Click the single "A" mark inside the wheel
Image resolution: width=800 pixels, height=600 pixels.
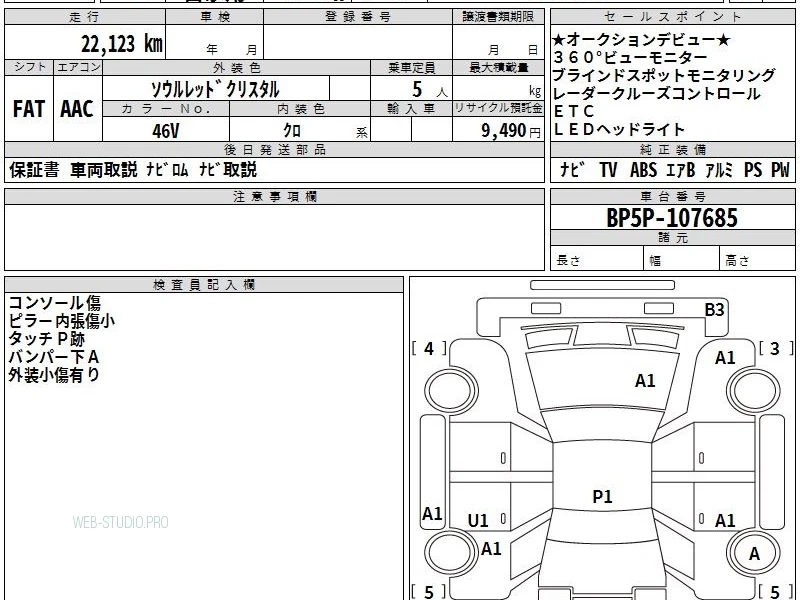(754, 554)
